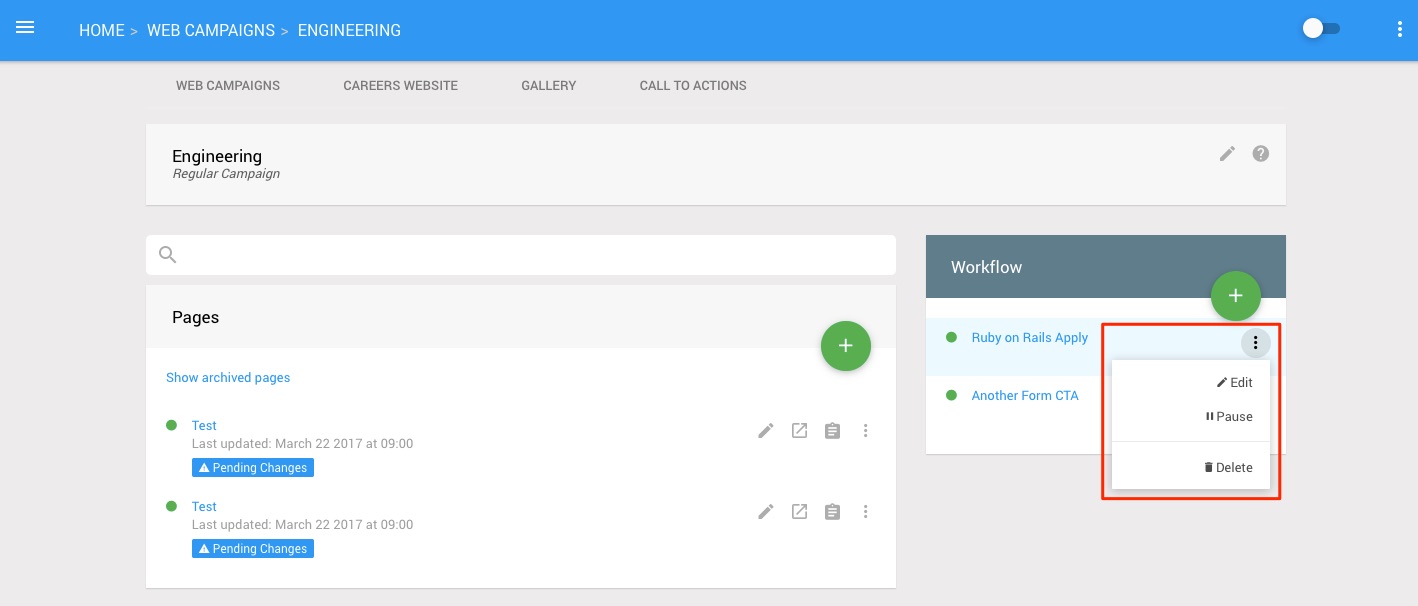Click the clipboard icon for second Test page
Viewport: 1418px width, 606px height.
coord(832,512)
